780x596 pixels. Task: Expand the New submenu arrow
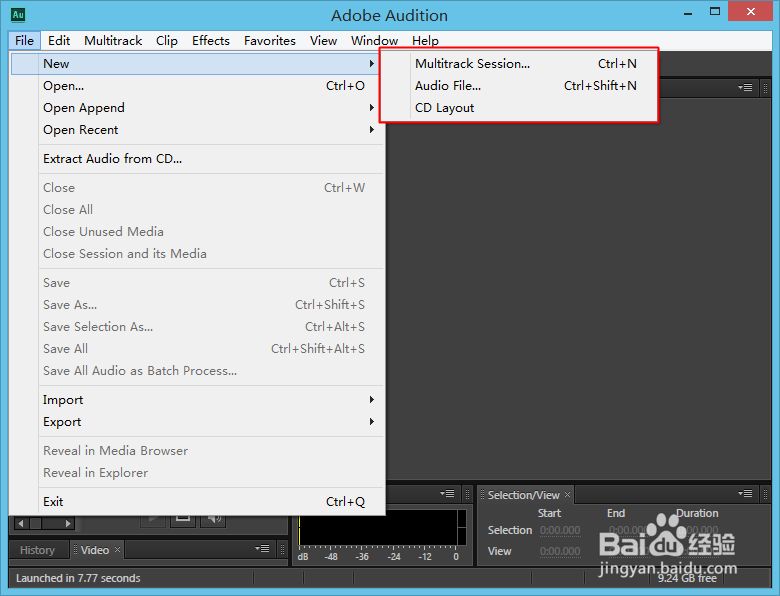point(371,64)
